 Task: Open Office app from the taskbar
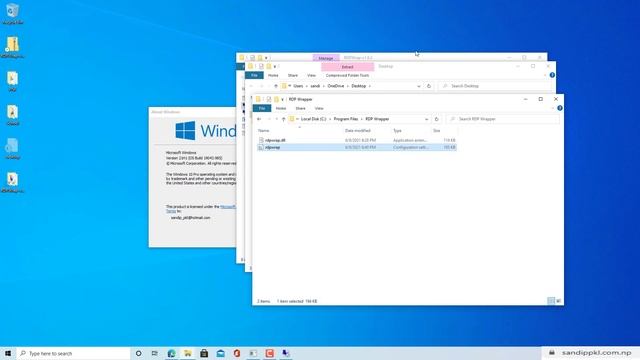pos(237,353)
